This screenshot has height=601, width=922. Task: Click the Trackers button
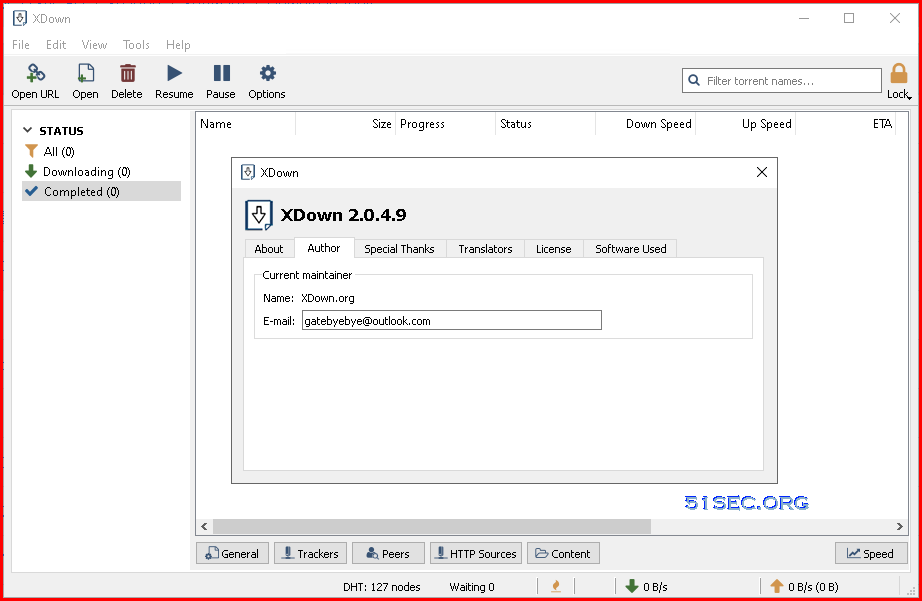tap(310, 553)
